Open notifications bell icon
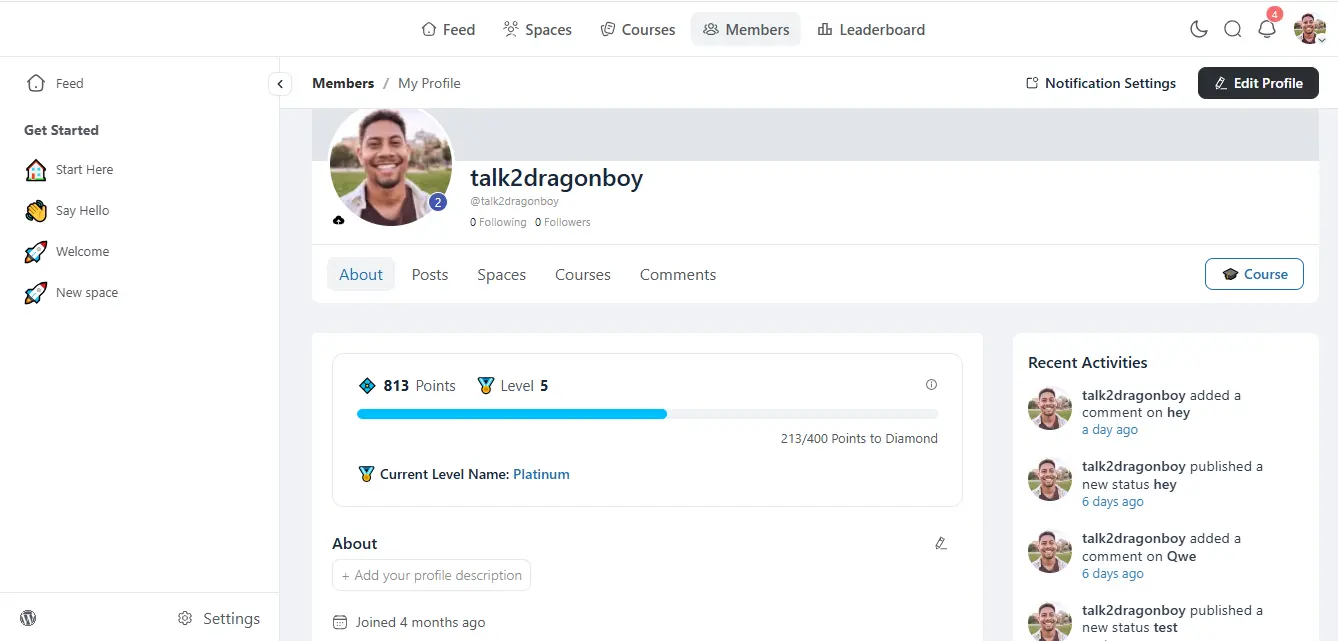The height and width of the screenshot is (641, 1338). pos(1267,29)
